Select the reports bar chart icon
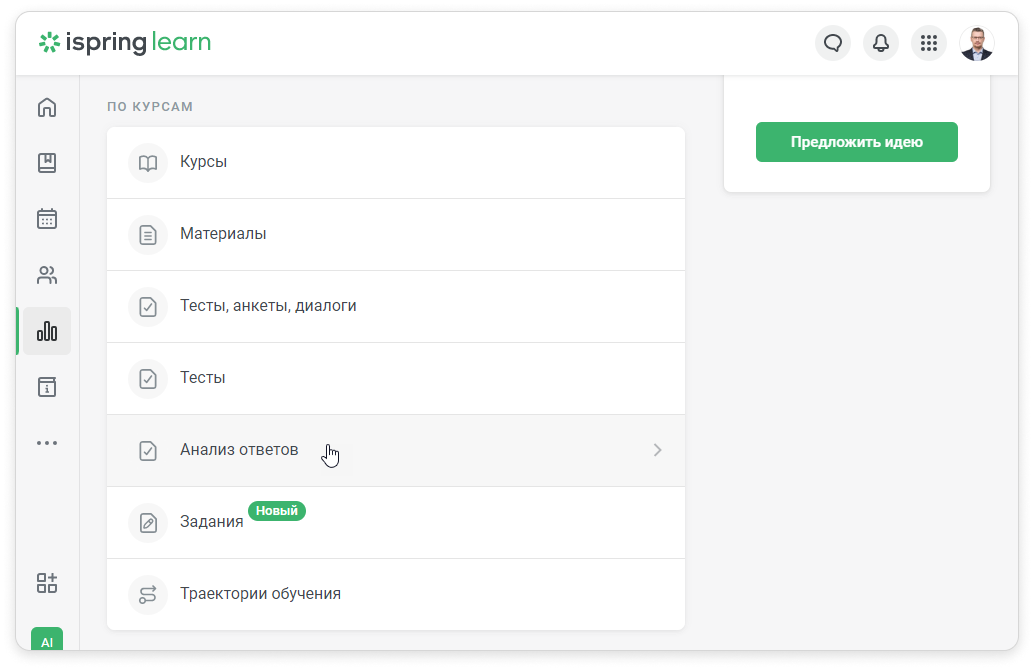Image resolution: width=1034 pixels, height=670 pixels. pyautogui.click(x=47, y=331)
